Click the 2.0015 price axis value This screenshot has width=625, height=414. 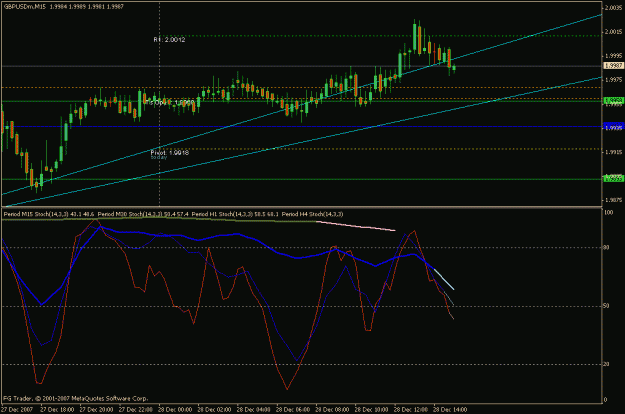[613, 32]
